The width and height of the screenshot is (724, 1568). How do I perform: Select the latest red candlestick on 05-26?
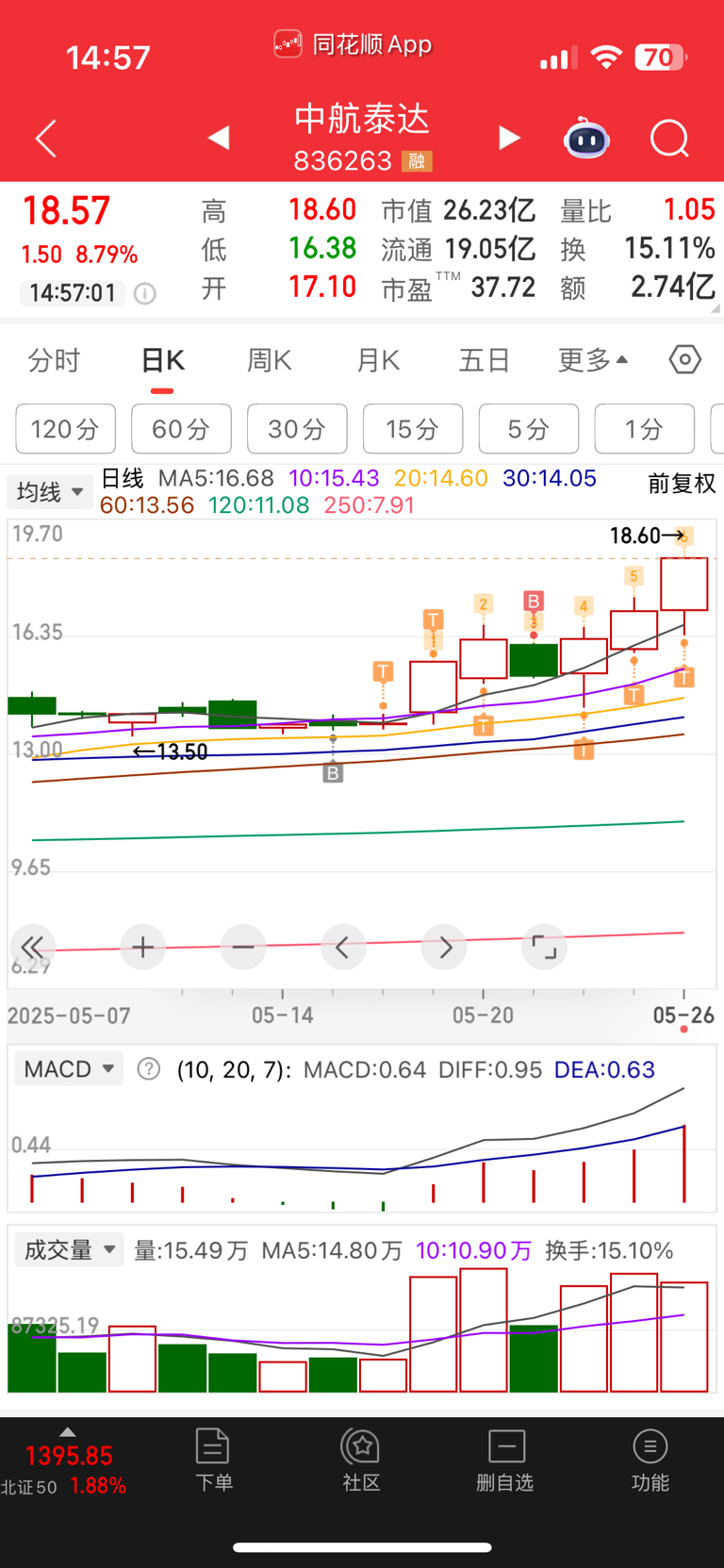tap(683, 585)
